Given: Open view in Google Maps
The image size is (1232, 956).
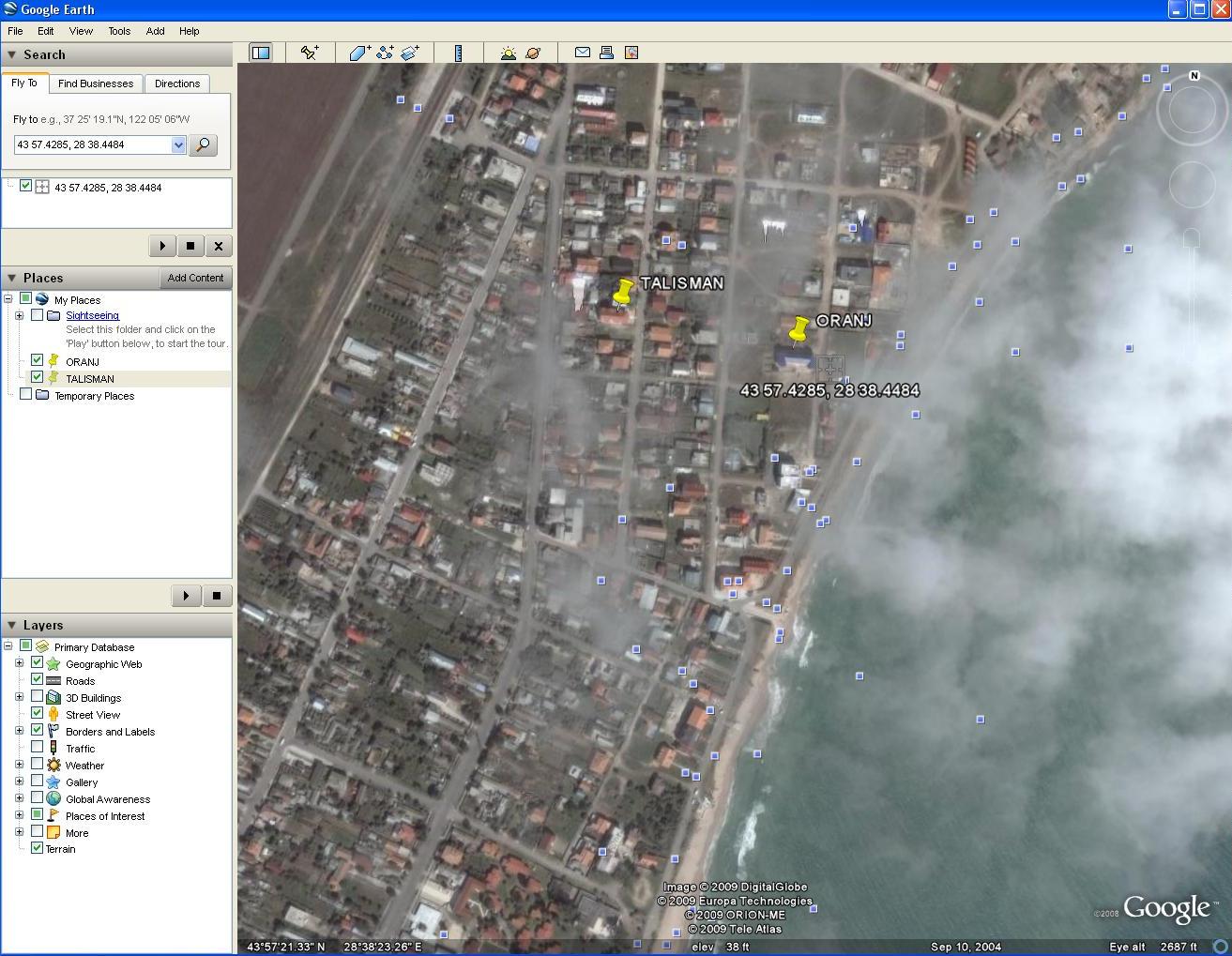Looking at the screenshot, I should tap(631, 53).
